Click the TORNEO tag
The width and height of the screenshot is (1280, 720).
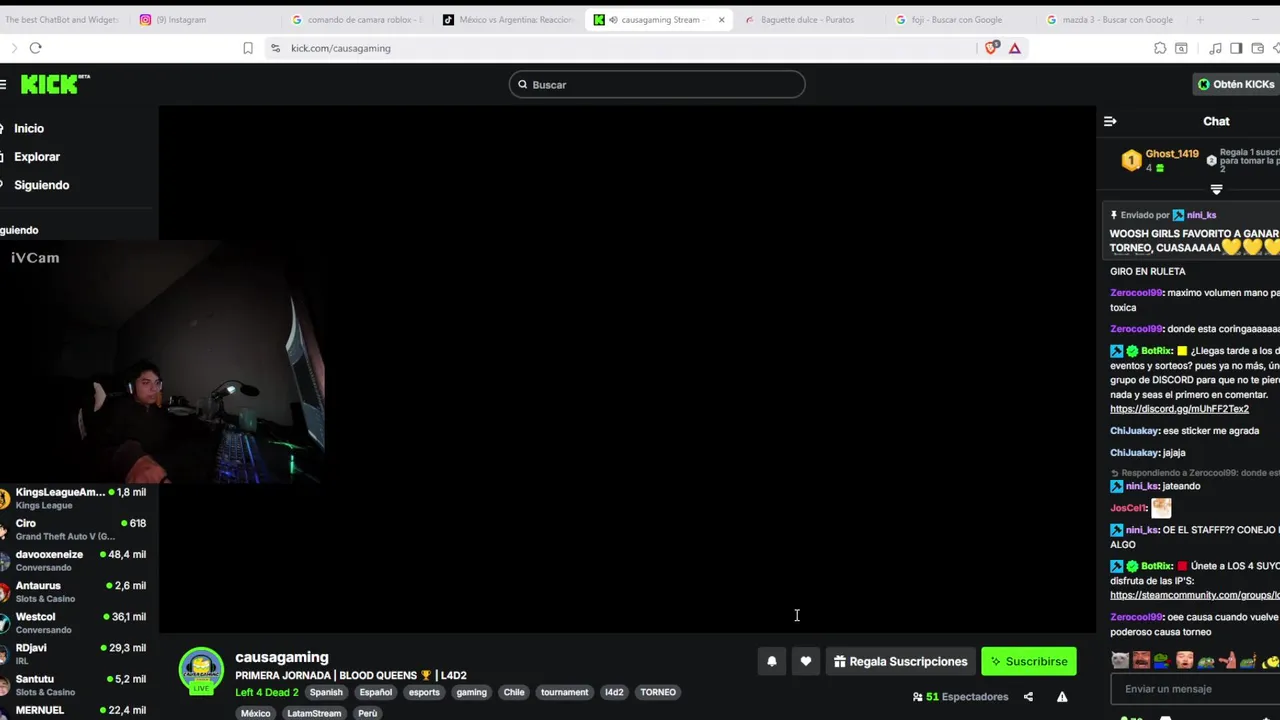(x=658, y=692)
